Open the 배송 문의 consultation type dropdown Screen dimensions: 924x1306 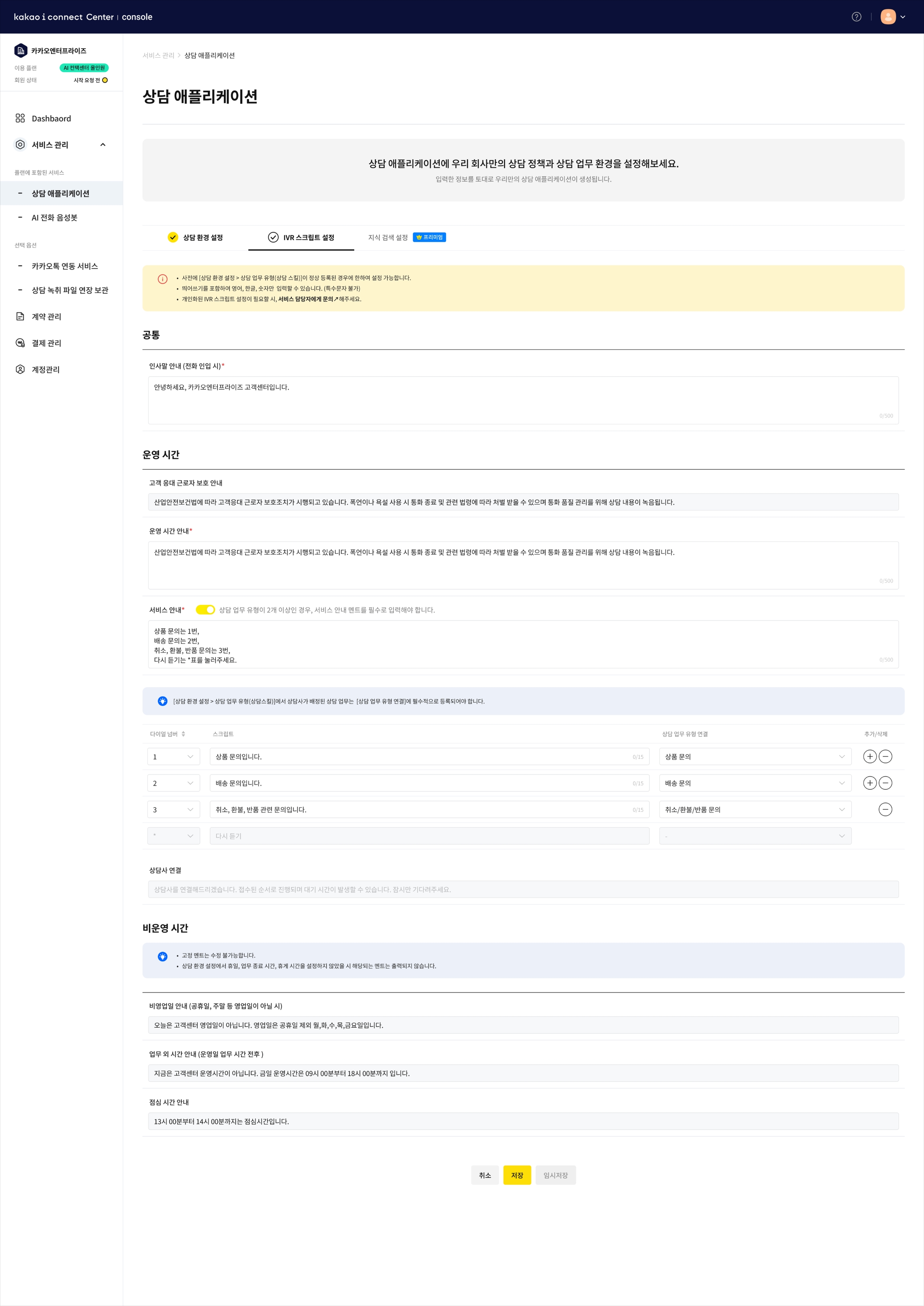point(754,783)
